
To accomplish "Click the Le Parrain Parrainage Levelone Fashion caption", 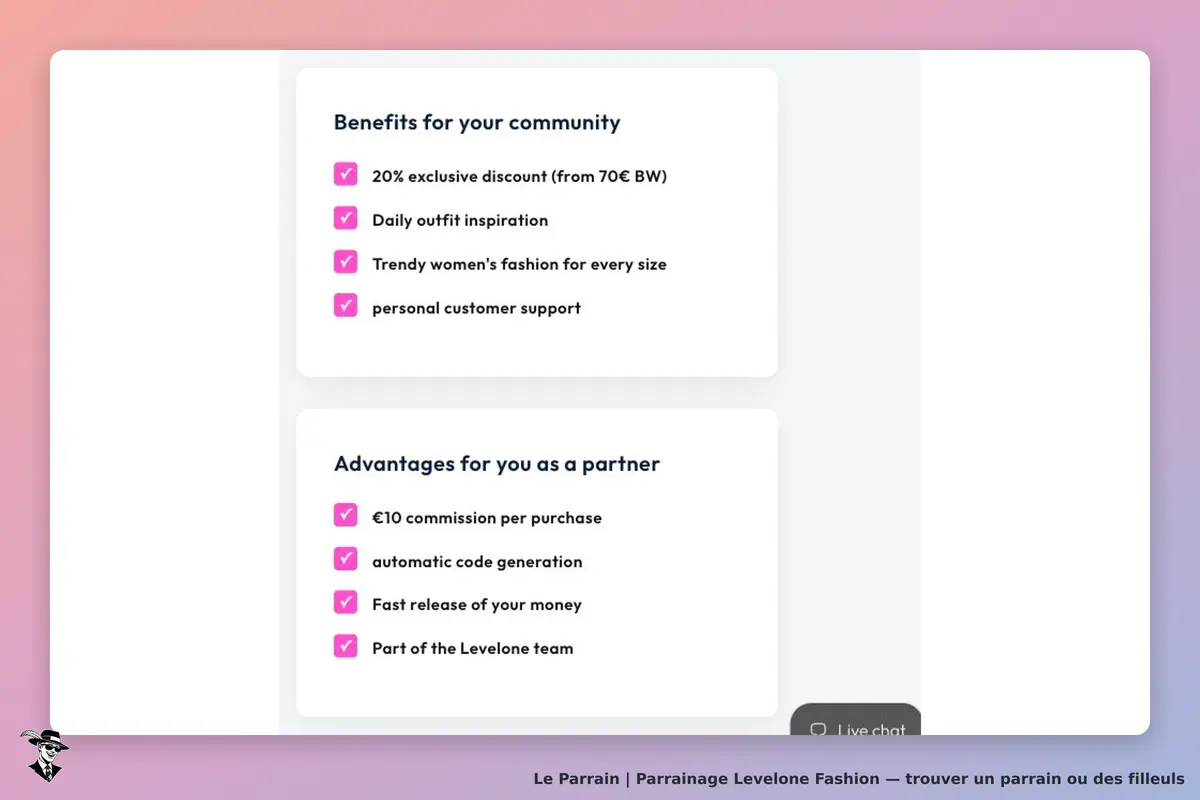I will [859, 778].
